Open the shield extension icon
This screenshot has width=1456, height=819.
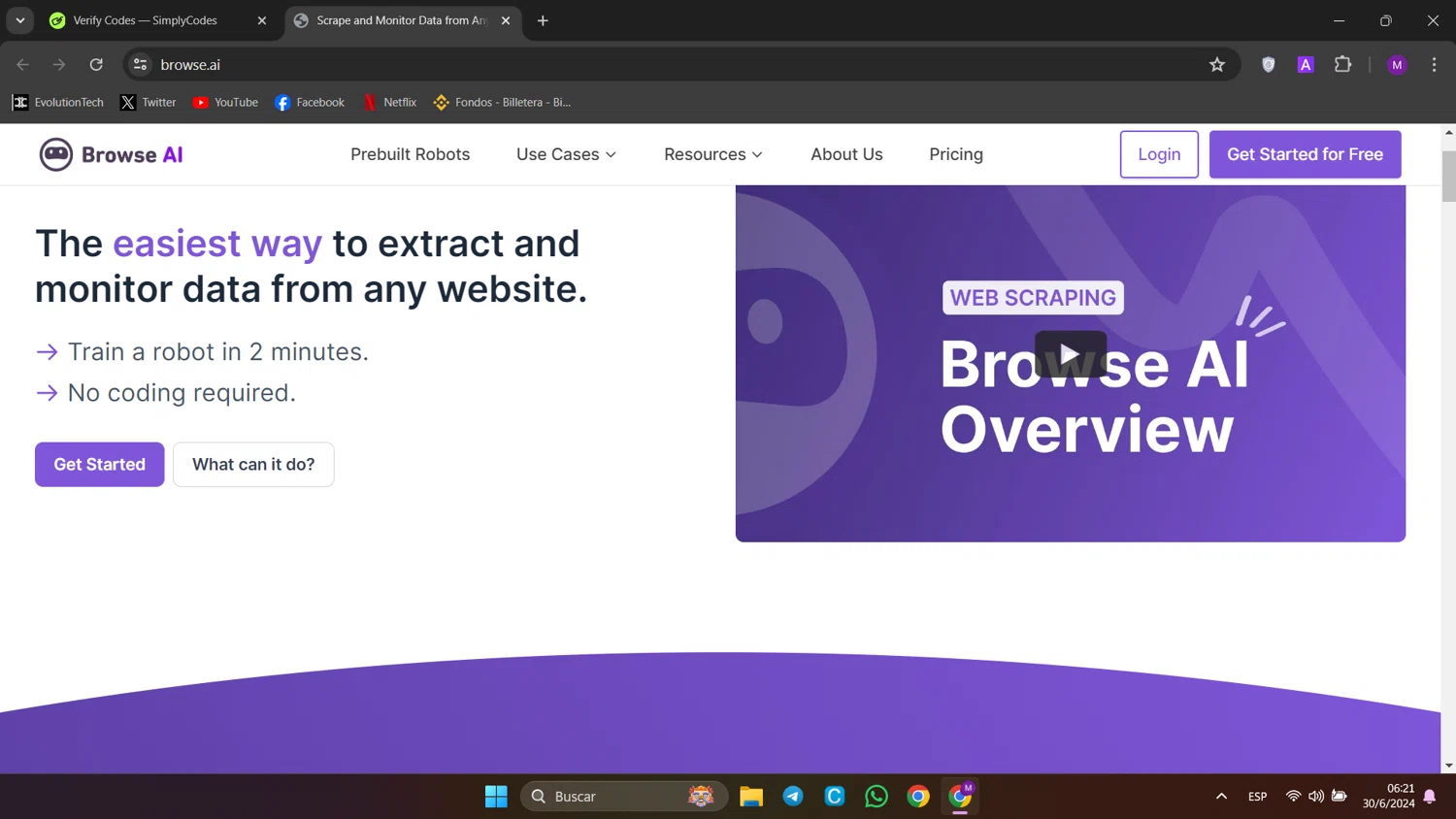coord(1269,65)
